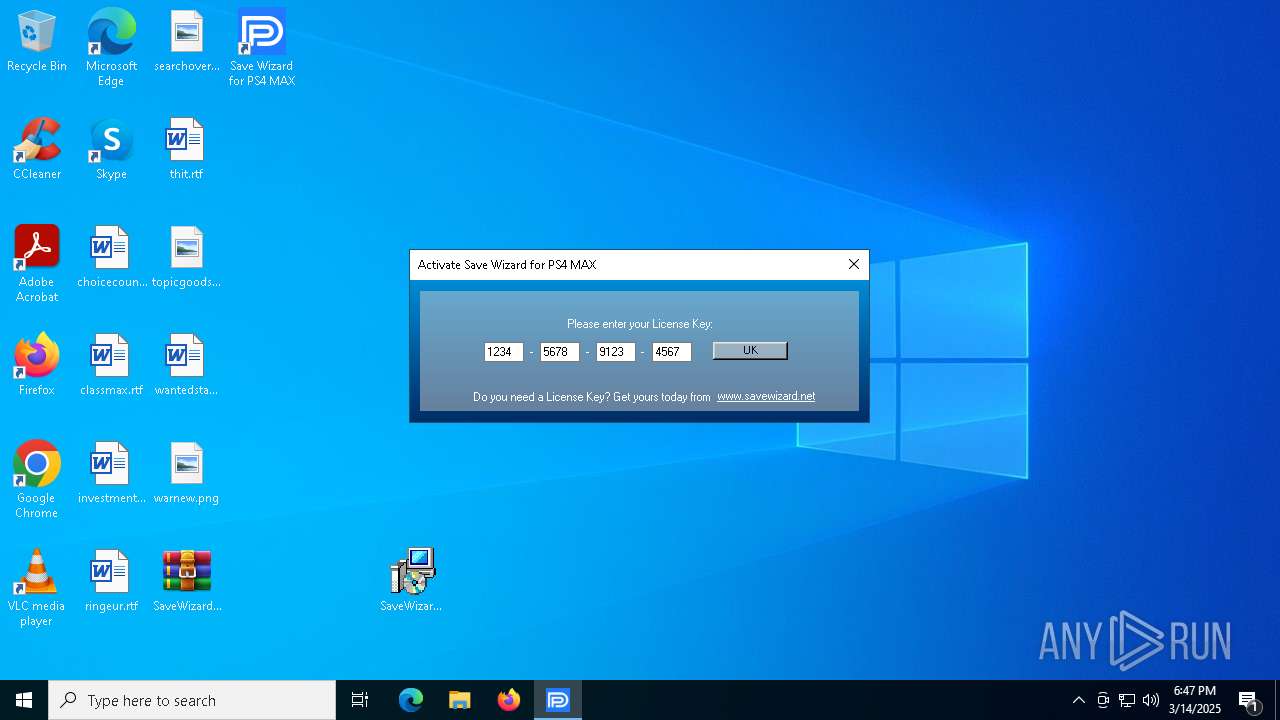The width and height of the screenshot is (1280, 720).
Task: Select the searchover image file icon
Action: (x=186, y=42)
